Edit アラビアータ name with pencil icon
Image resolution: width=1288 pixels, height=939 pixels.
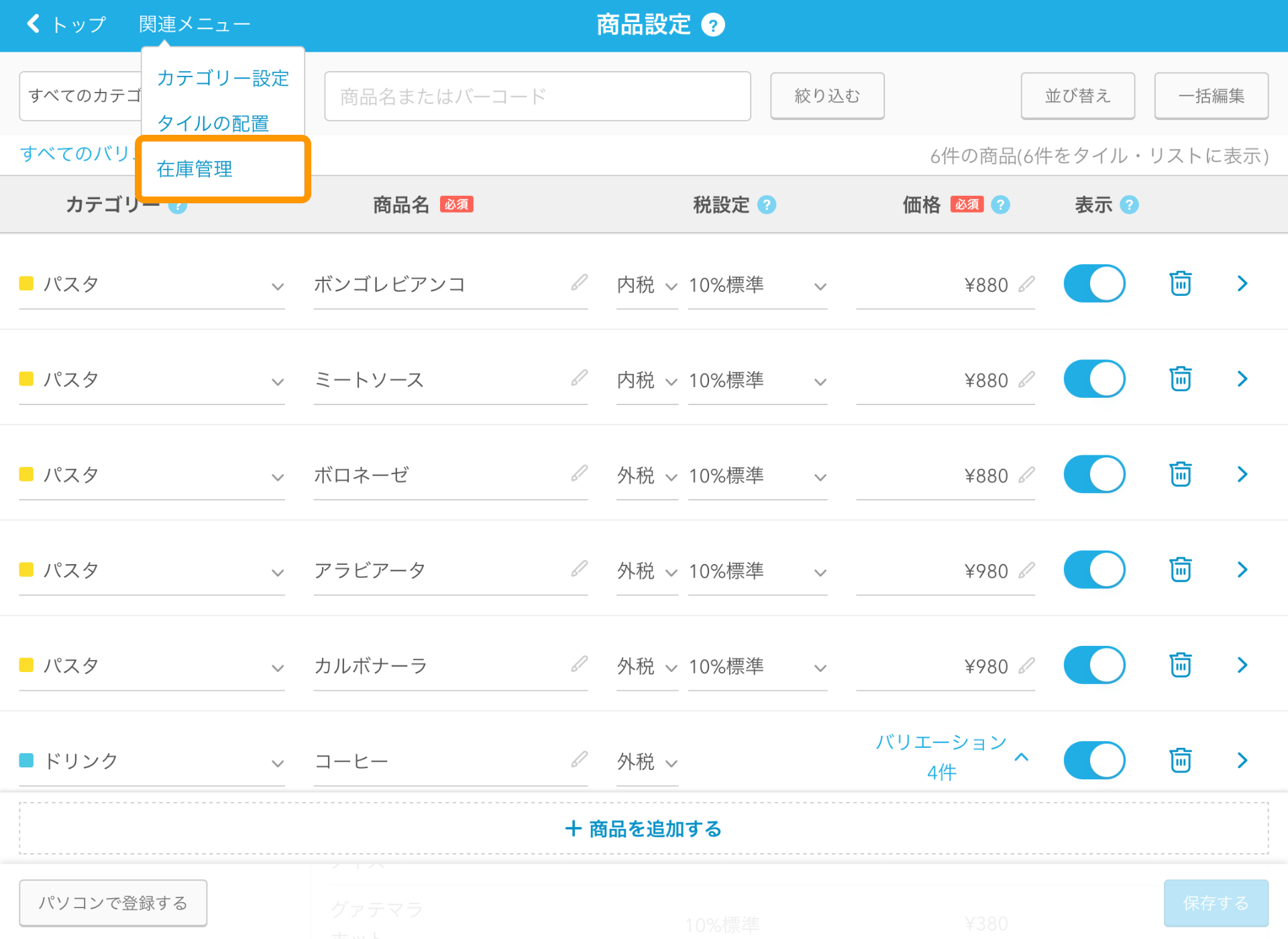tap(579, 568)
